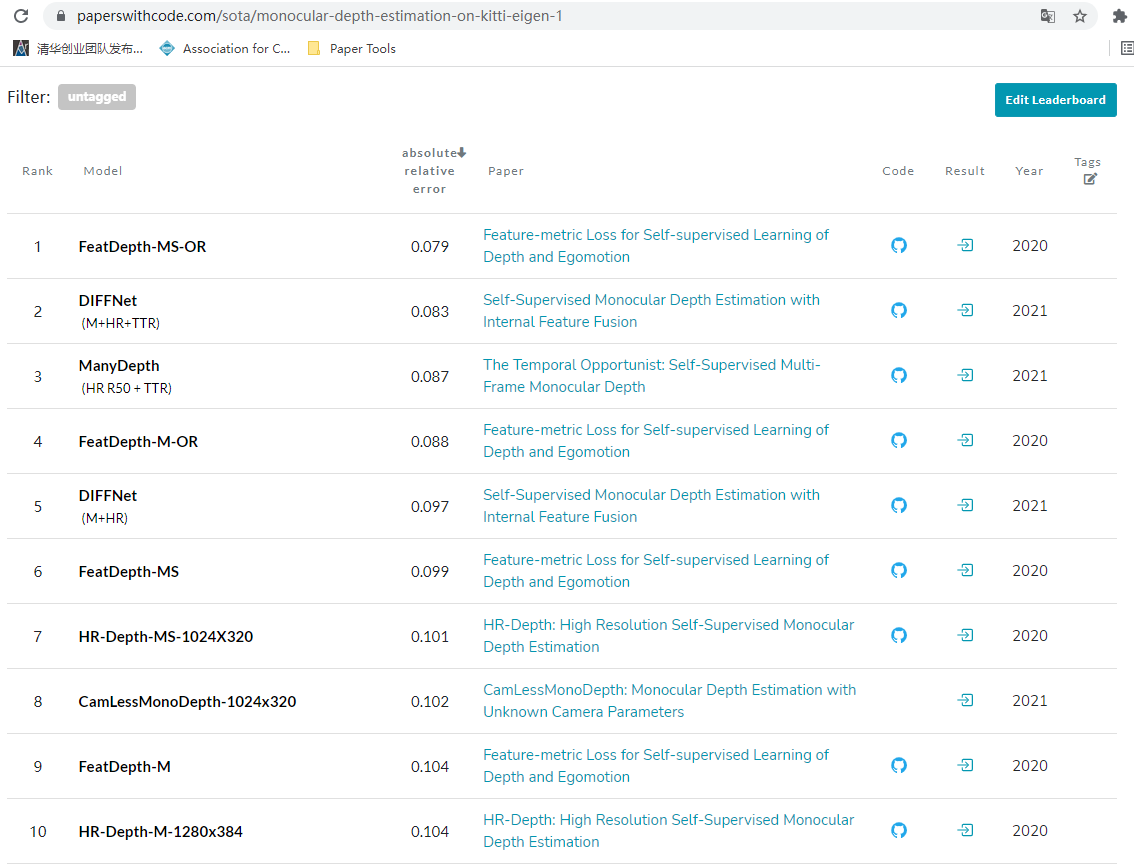Click the 0.102 error value
1134x865 pixels.
[x=430, y=702]
